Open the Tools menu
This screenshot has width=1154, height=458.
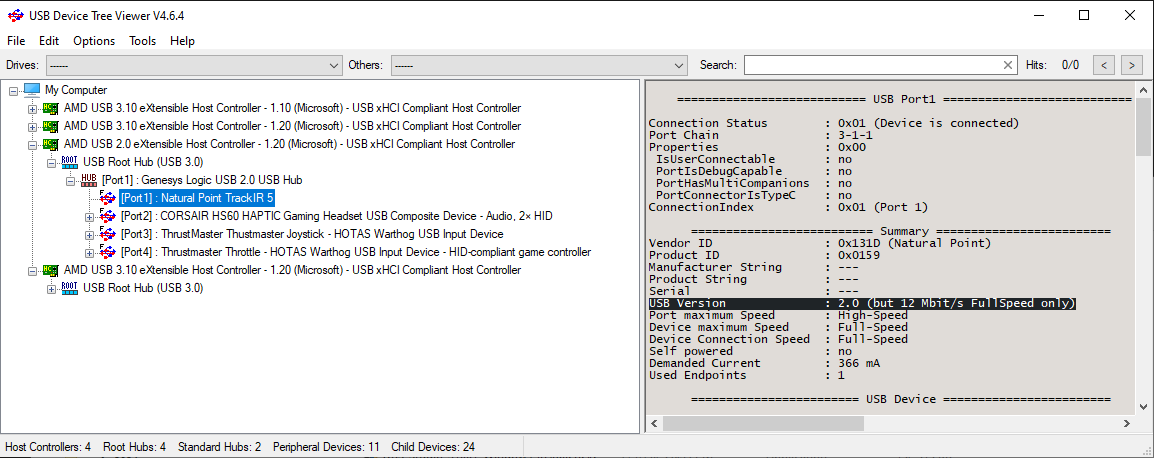(x=143, y=41)
